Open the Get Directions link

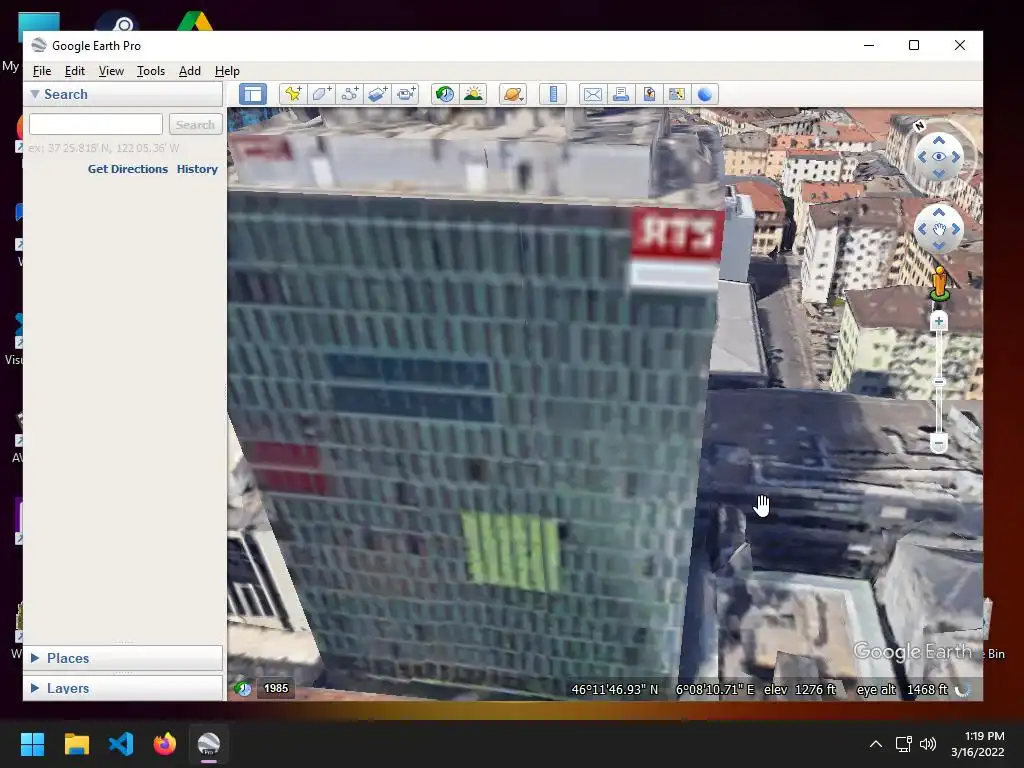(128, 168)
